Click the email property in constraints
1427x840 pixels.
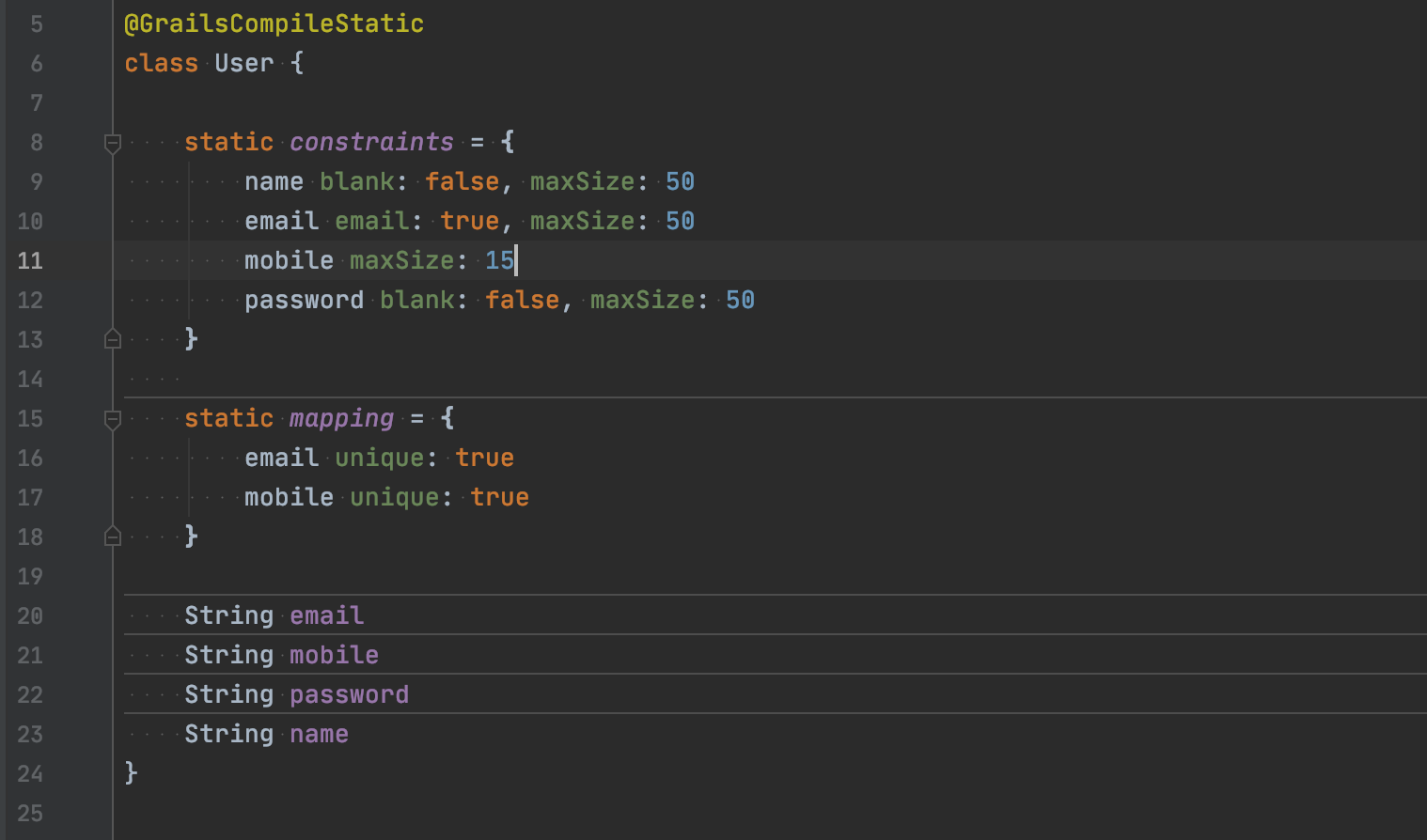click(x=280, y=221)
